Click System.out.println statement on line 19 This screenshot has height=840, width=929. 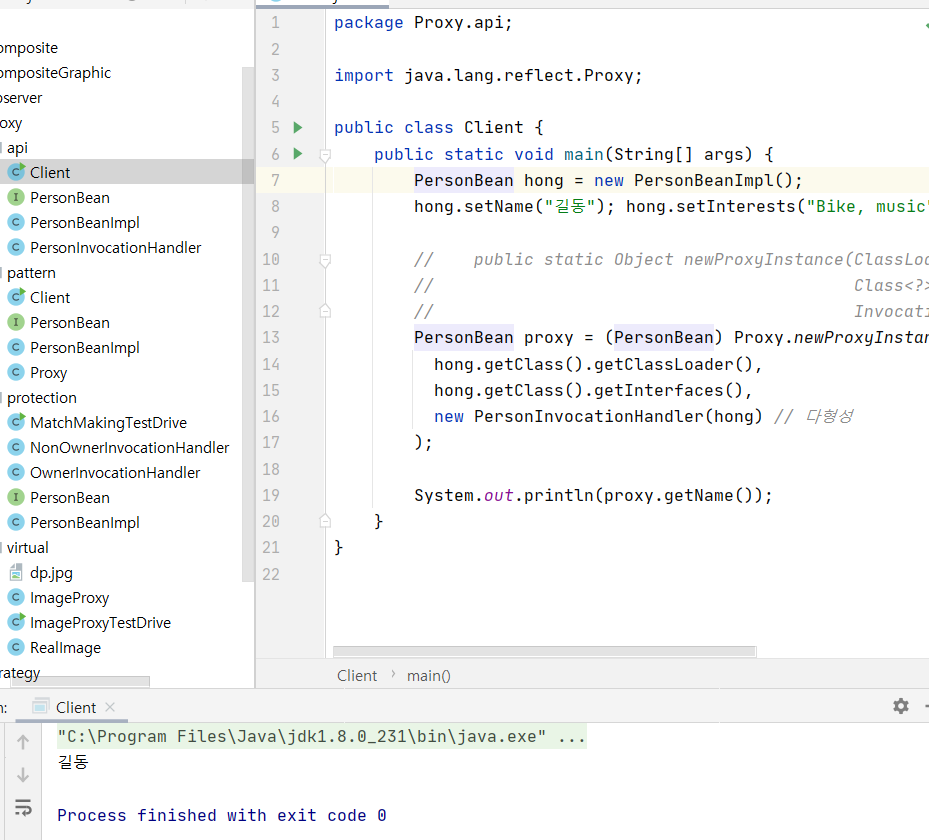tap(593, 495)
